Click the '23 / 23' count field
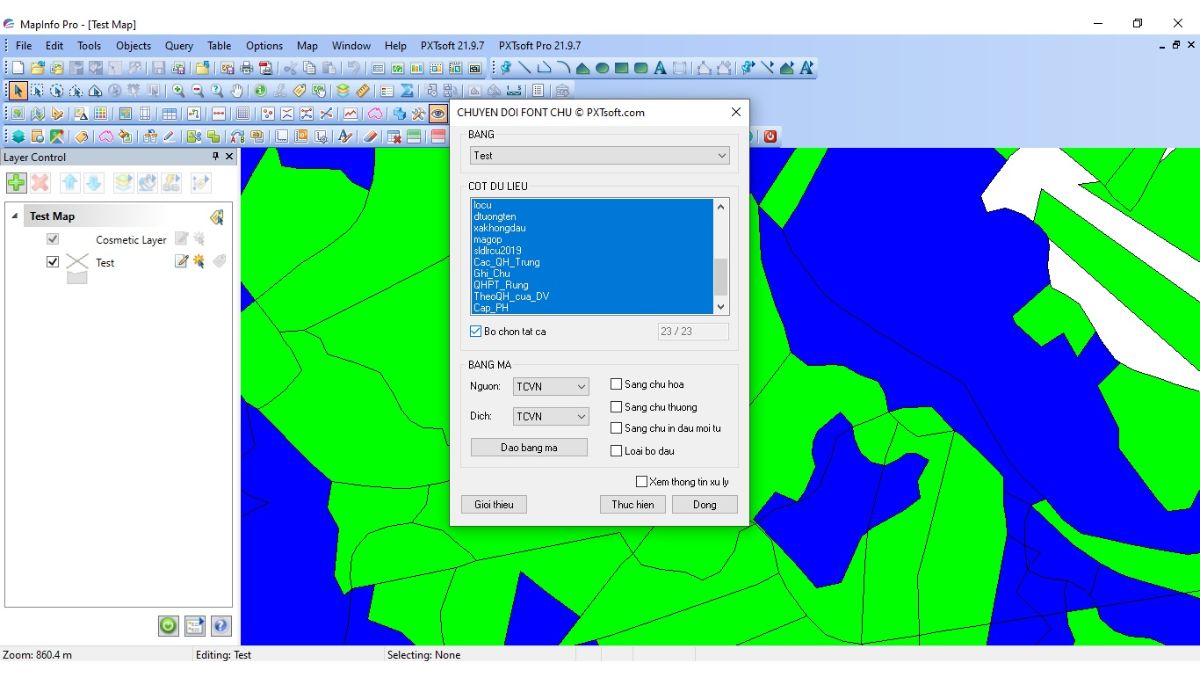The image size is (1200, 675). (x=693, y=331)
